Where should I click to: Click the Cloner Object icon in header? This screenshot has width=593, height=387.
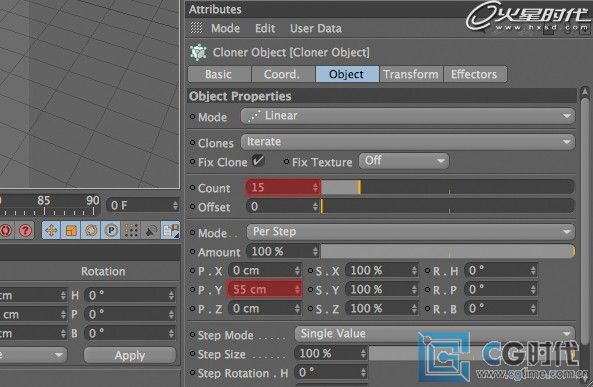click(198, 53)
